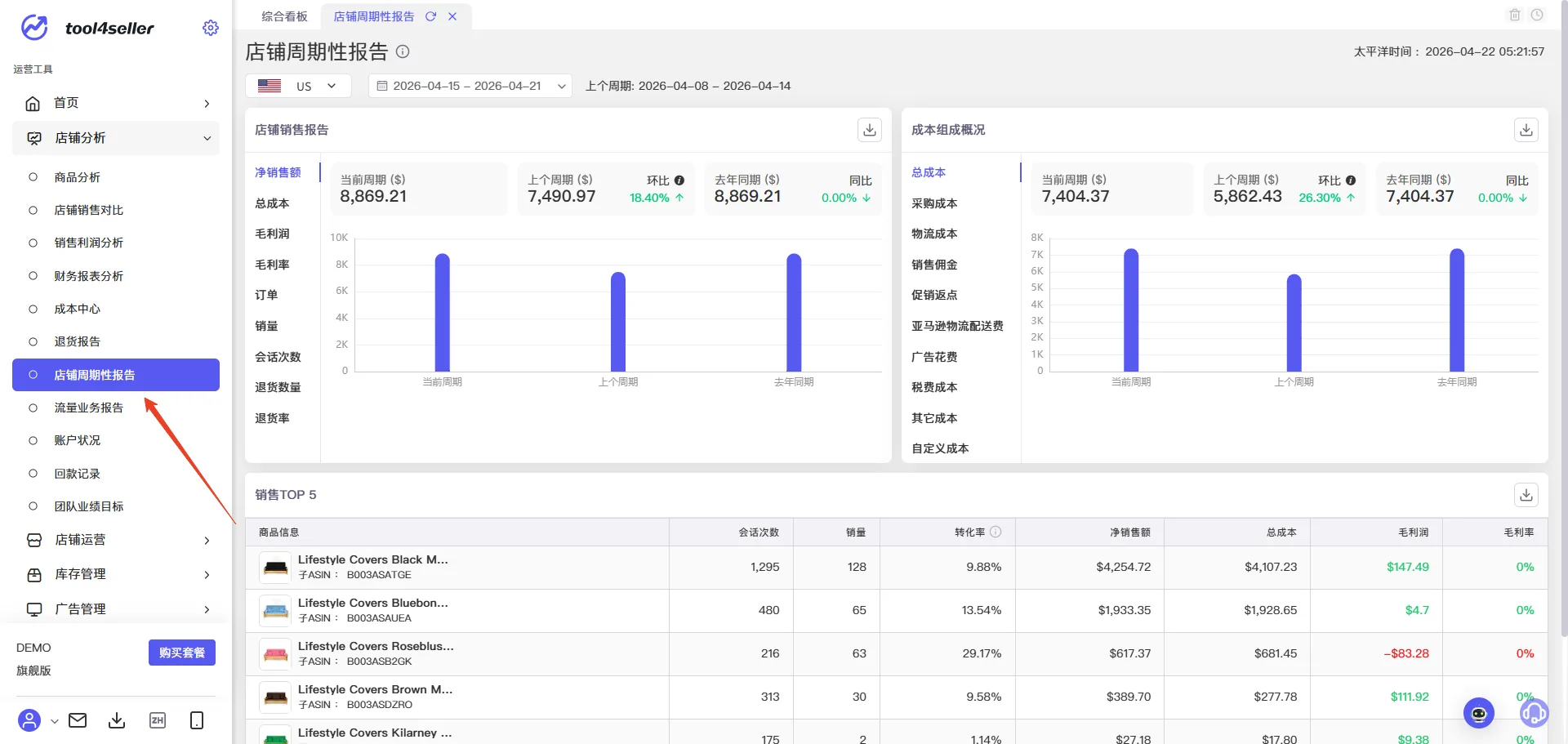Expand the 店铺运营 menu chevron
Image resolution: width=1568 pixels, height=744 pixels.
pos(207,541)
